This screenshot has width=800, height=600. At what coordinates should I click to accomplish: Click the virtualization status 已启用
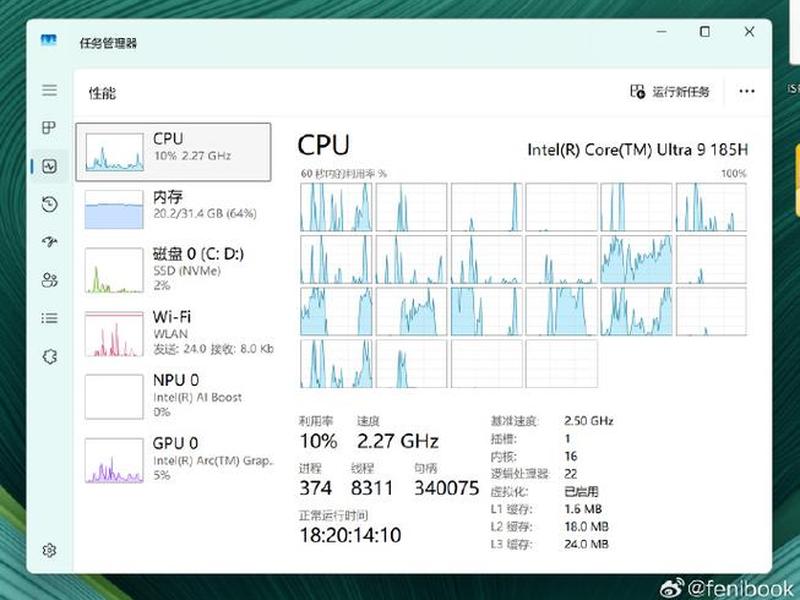tap(581, 491)
